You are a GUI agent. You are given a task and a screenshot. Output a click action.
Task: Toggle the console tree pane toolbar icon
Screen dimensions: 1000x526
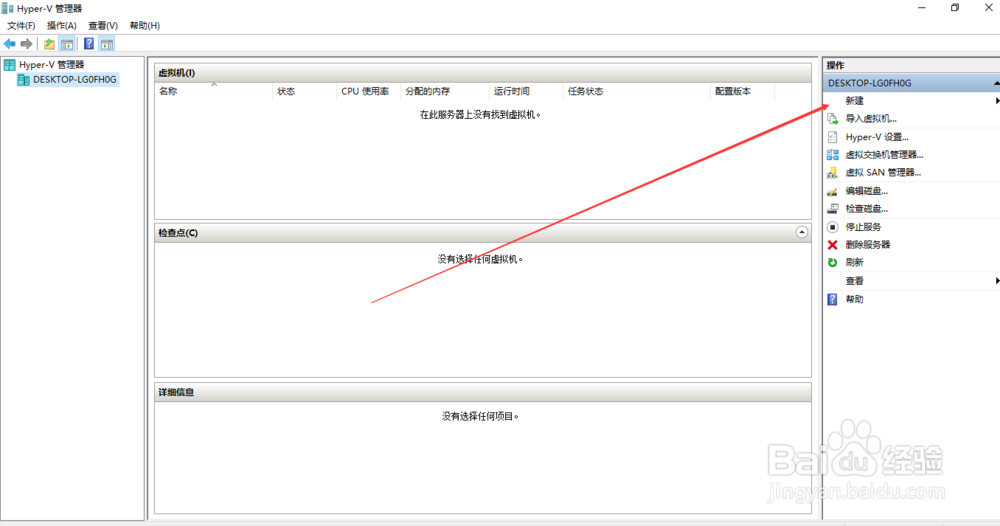(x=67, y=44)
